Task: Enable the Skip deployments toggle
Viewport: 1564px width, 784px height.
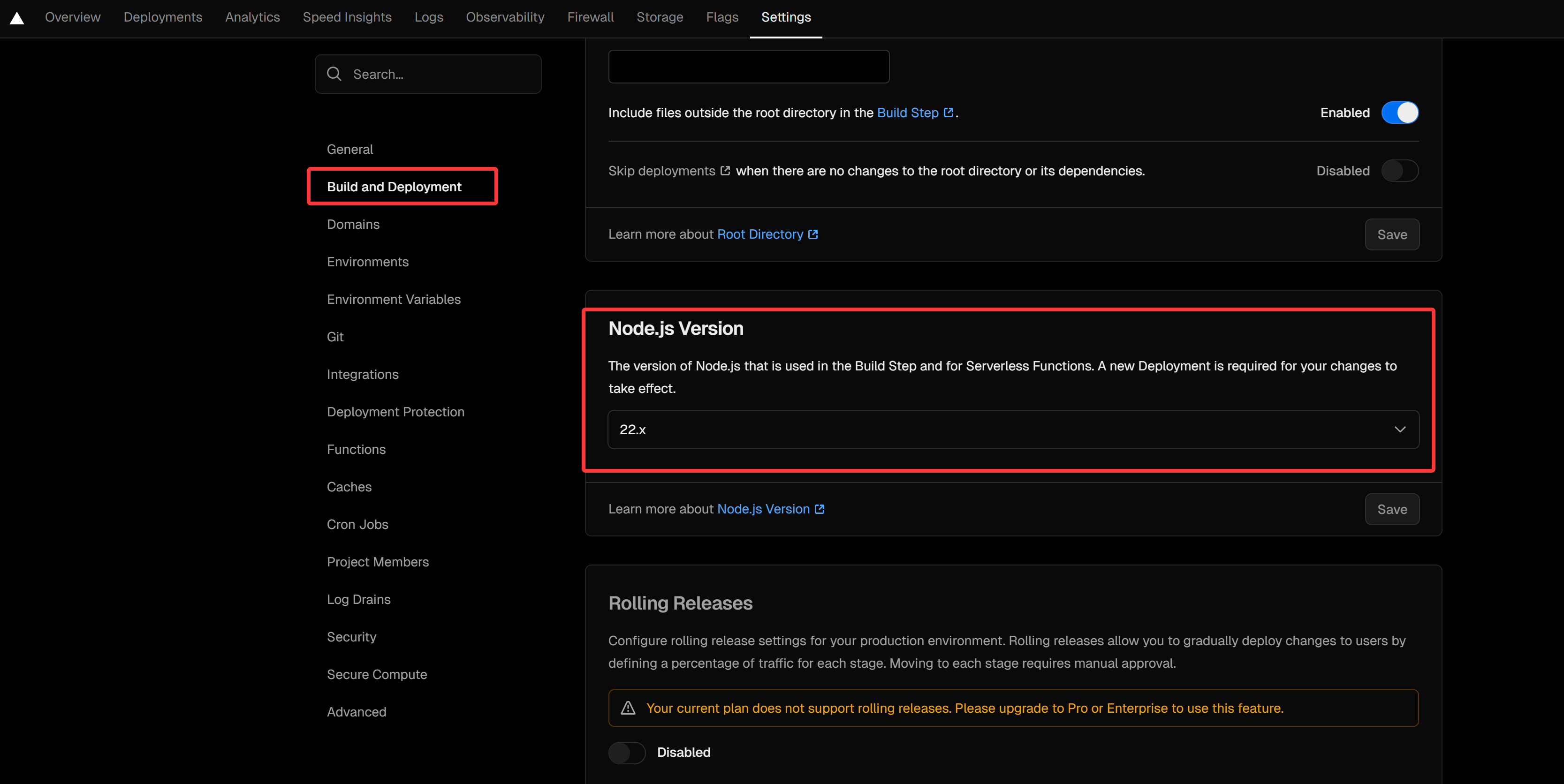Action: point(1399,171)
